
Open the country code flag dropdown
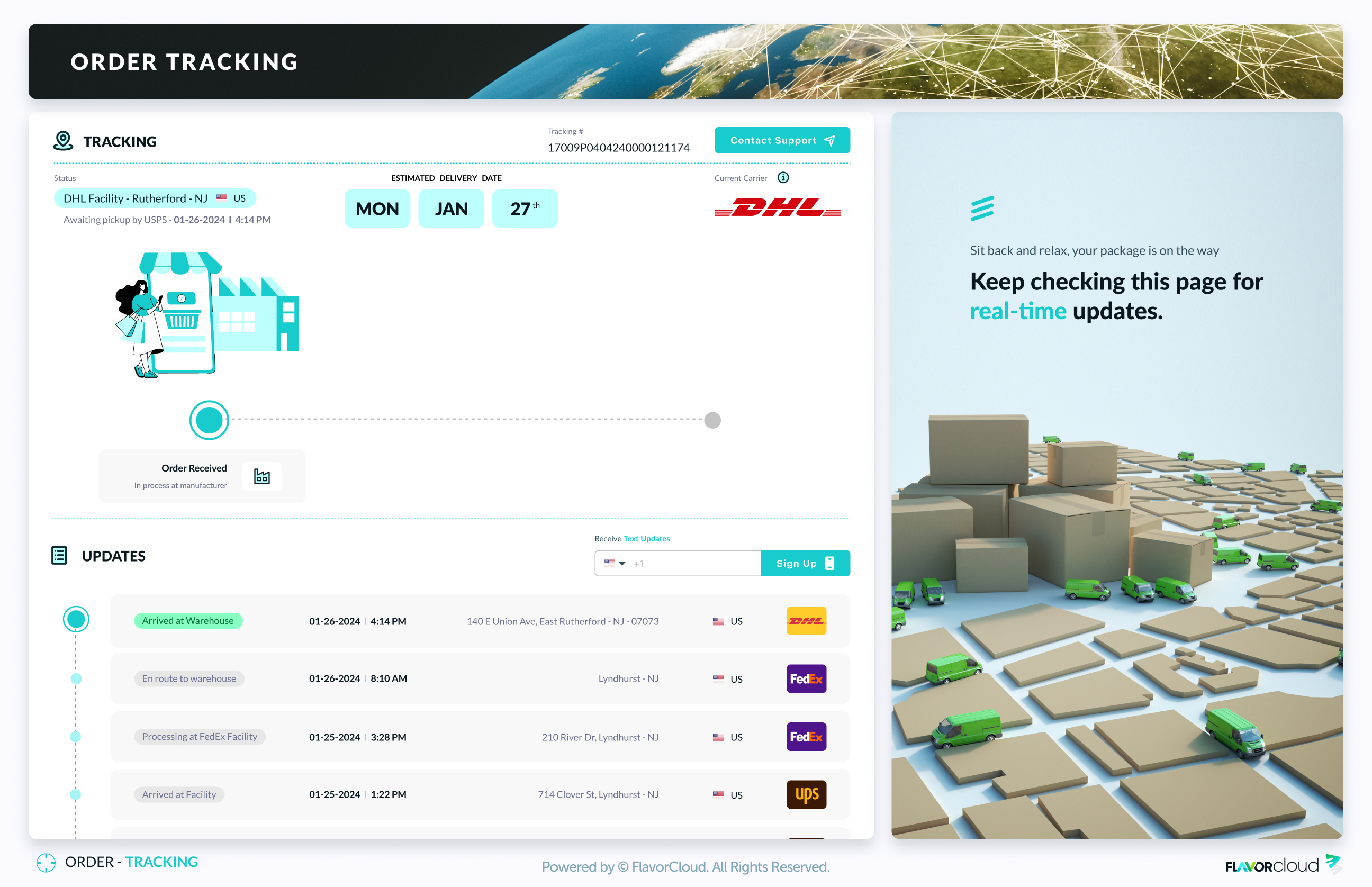(614, 563)
